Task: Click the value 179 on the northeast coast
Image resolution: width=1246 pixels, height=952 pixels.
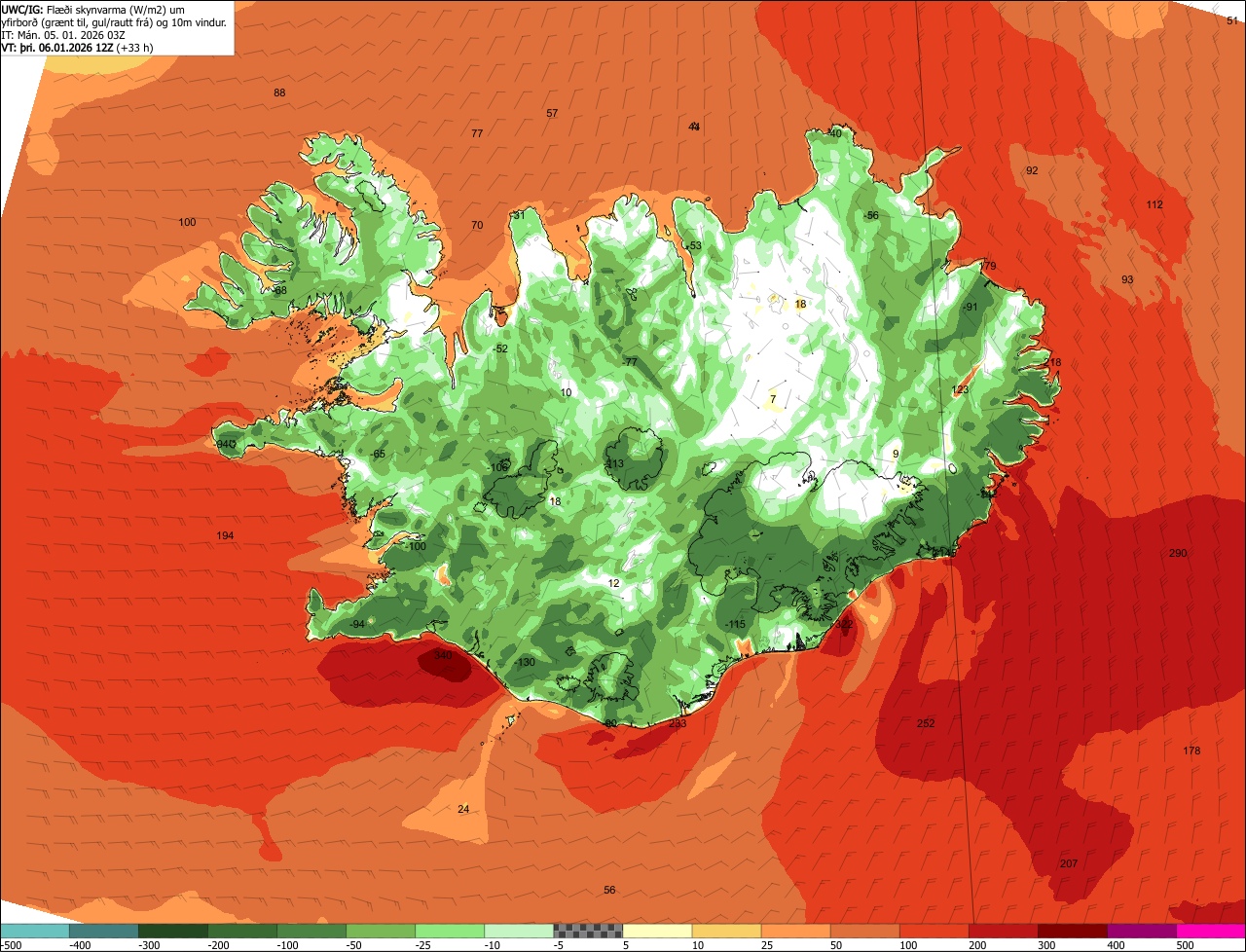Action: pyautogui.click(x=987, y=267)
